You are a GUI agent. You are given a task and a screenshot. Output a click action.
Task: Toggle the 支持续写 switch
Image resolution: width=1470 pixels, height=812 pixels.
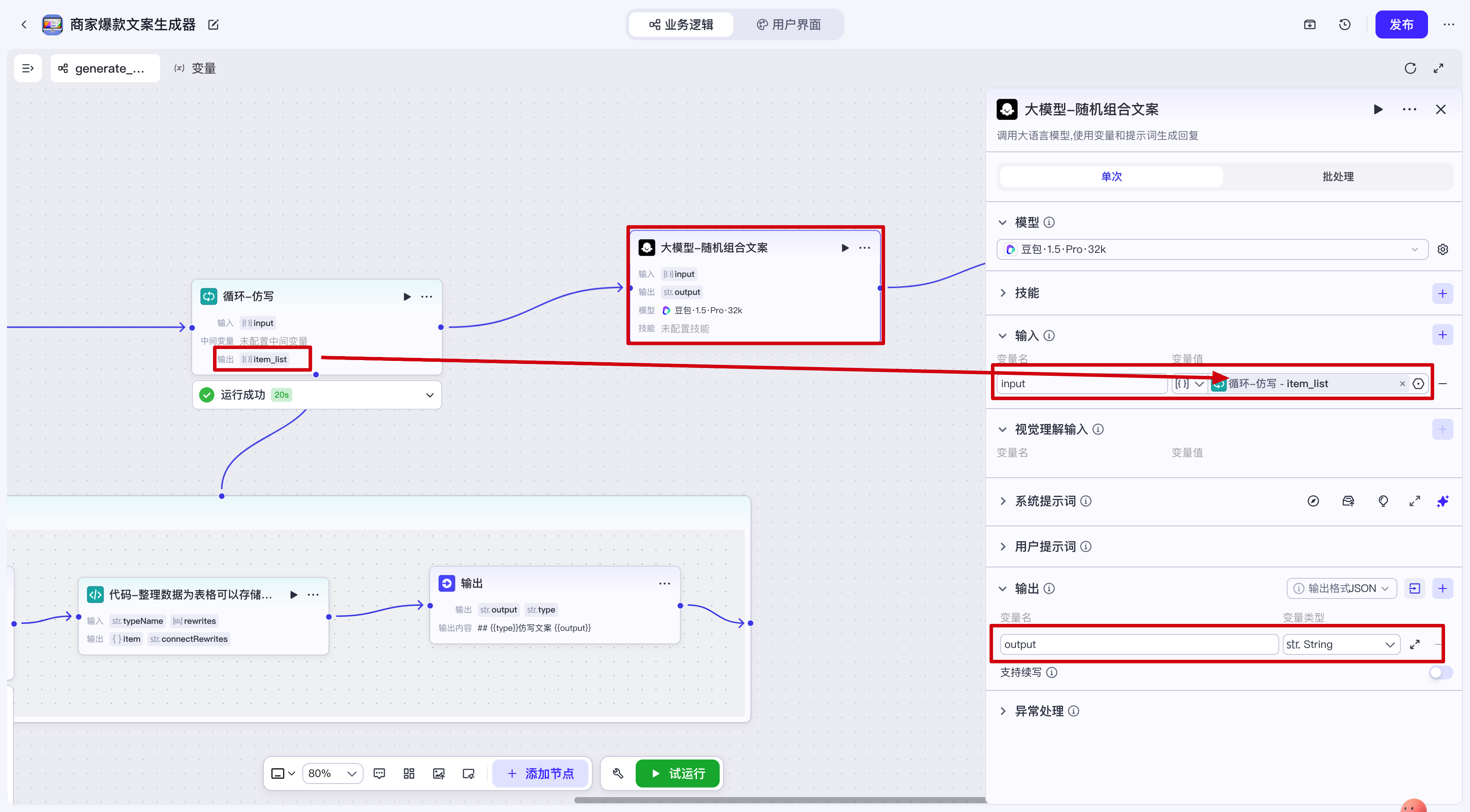(x=1440, y=672)
